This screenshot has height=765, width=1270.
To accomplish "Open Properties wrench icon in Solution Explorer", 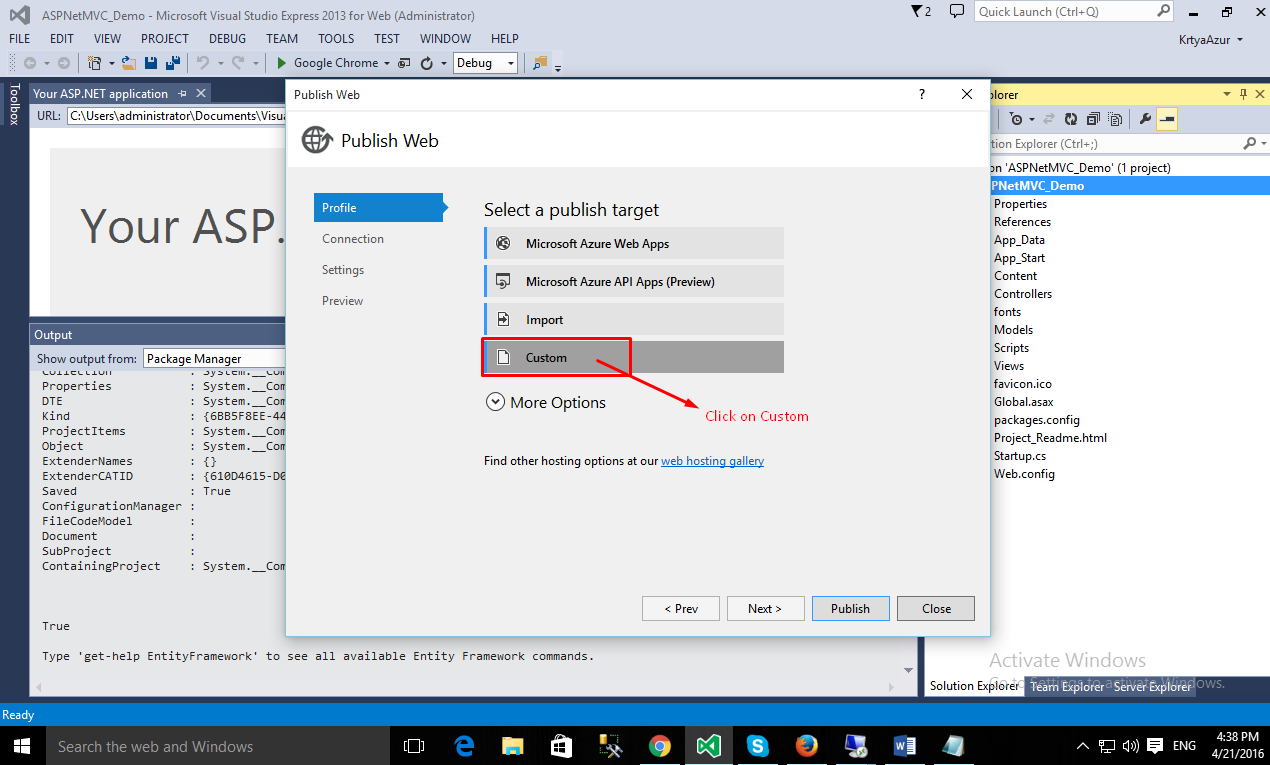I will tap(1146, 119).
